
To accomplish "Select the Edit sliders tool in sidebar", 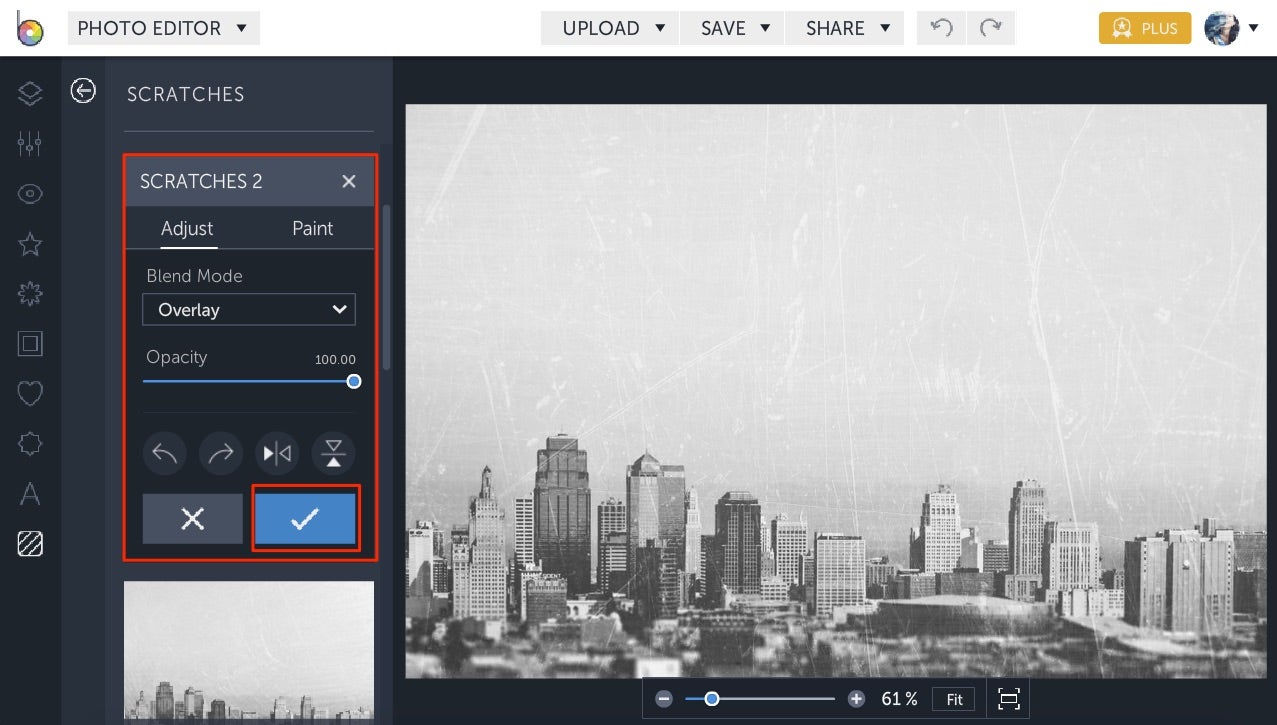I will click(29, 143).
